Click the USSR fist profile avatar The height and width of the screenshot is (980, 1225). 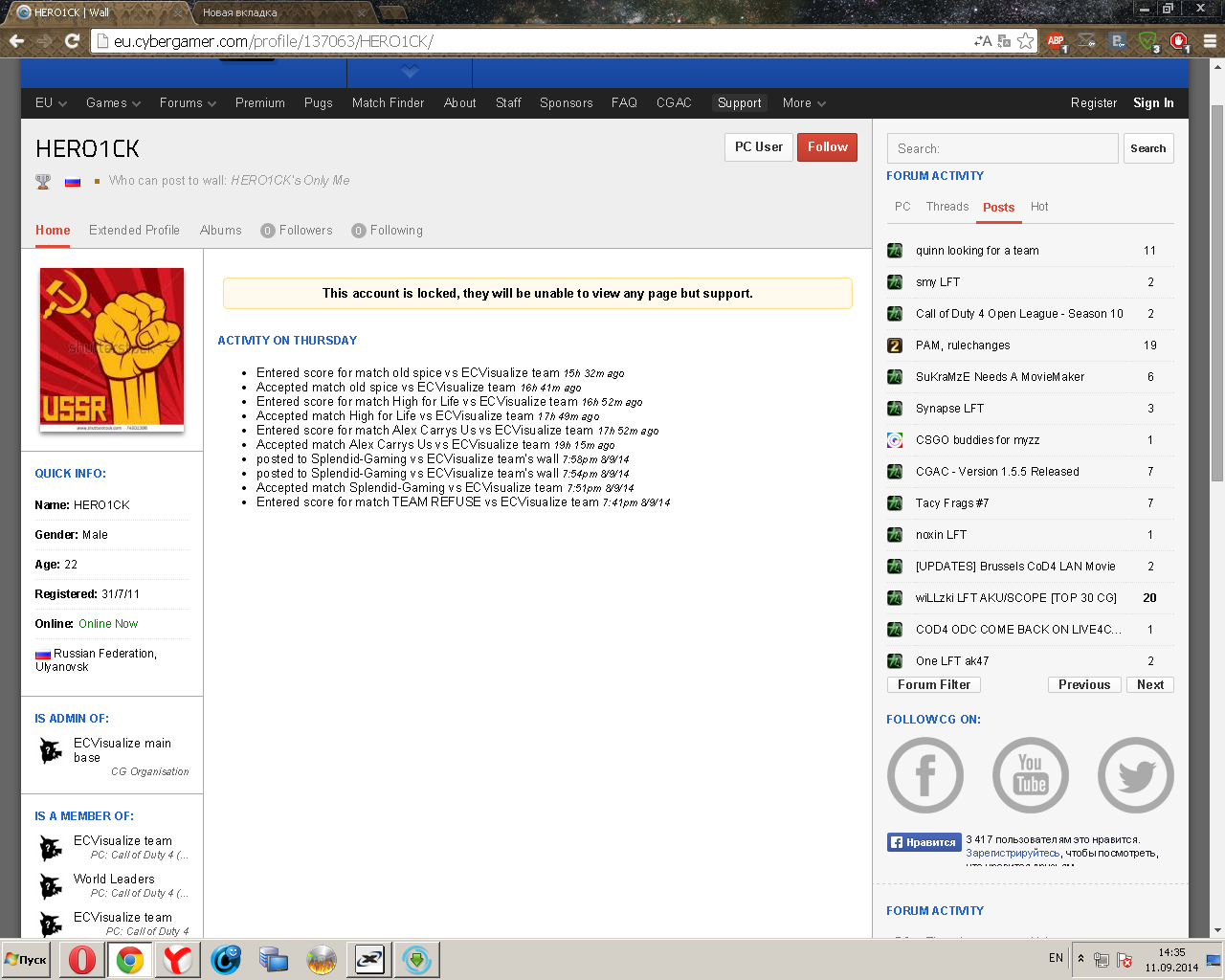pyautogui.click(x=112, y=350)
